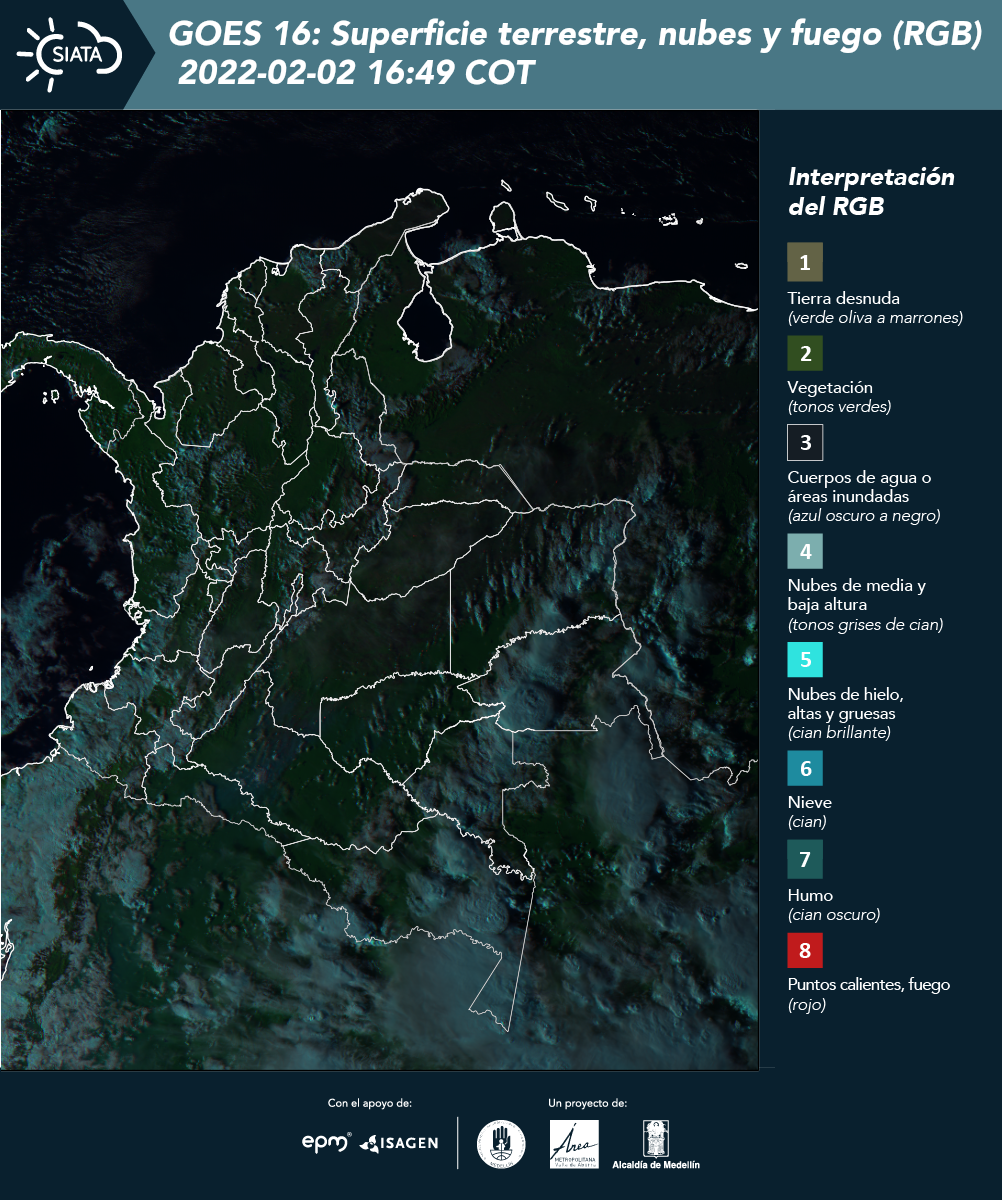Click "Cuerpos de agua o áreas inundadas" label
Image resolution: width=1002 pixels, height=1200 pixels.
click(859, 487)
